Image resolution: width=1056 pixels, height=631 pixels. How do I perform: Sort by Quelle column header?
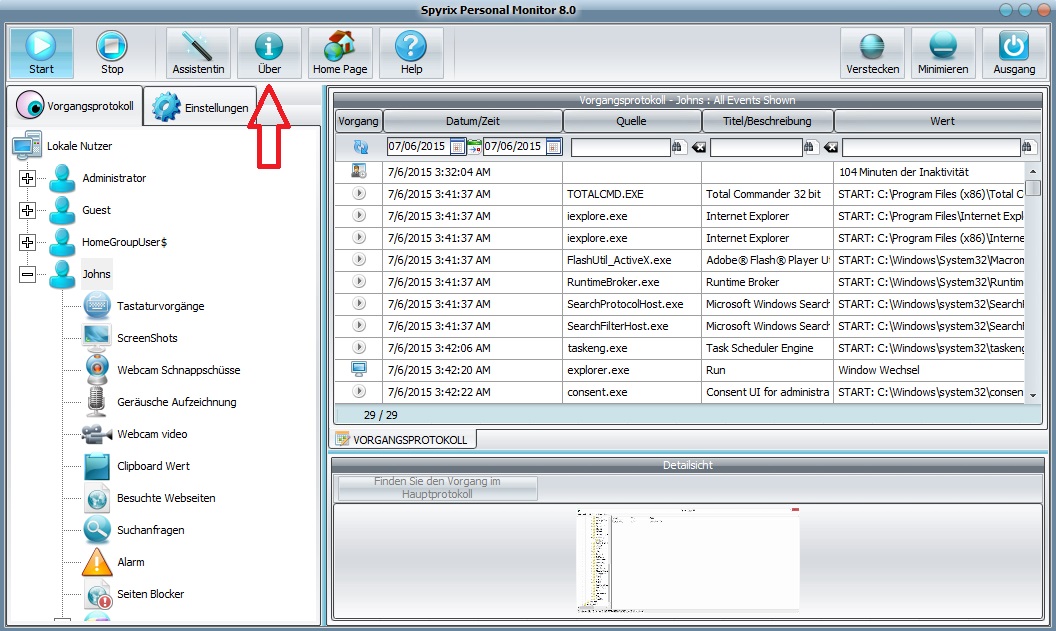click(x=632, y=121)
